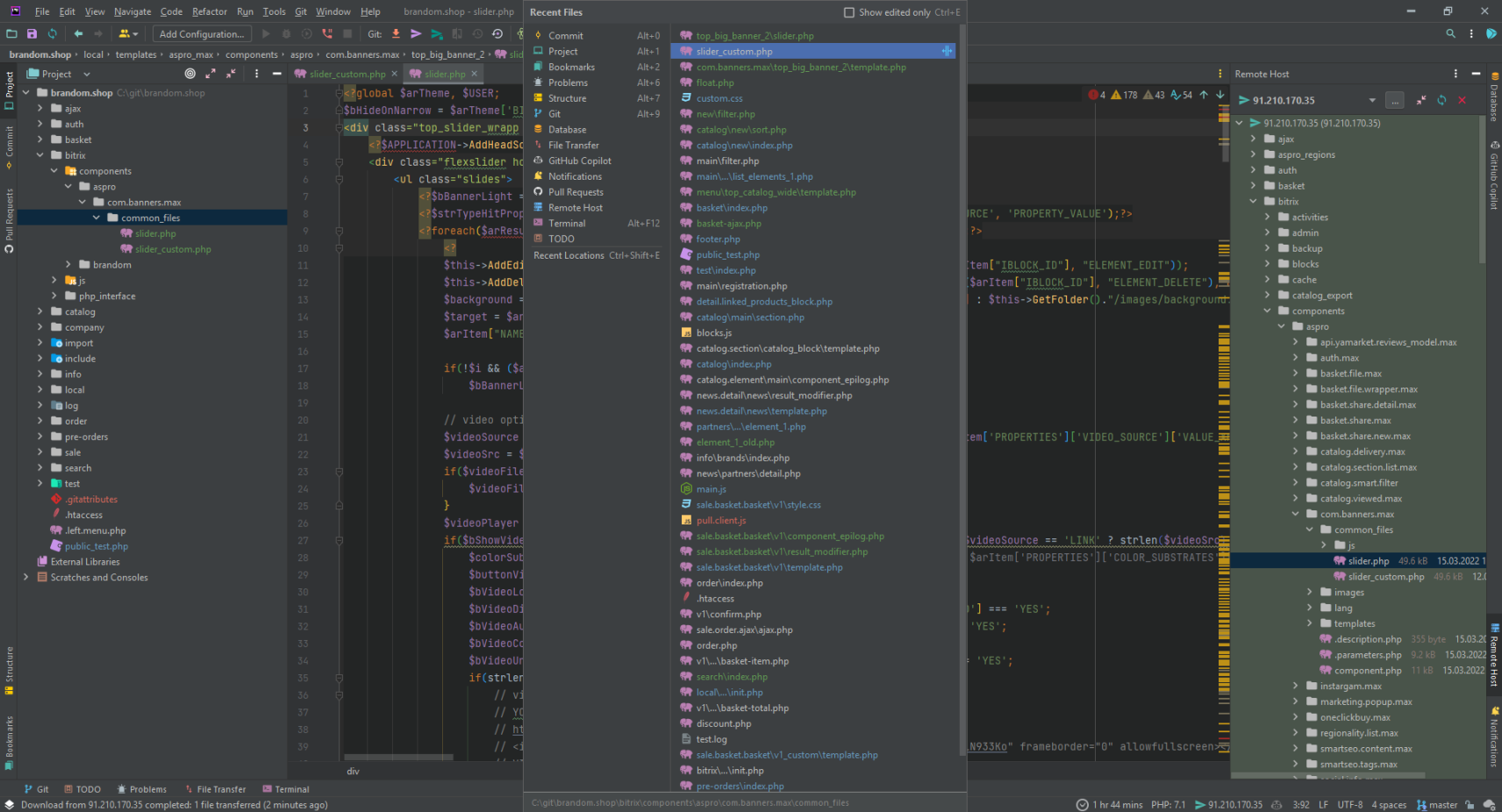Click the Pin icon on slider_custom.php row
This screenshot has width=1502, height=812.
(947, 51)
